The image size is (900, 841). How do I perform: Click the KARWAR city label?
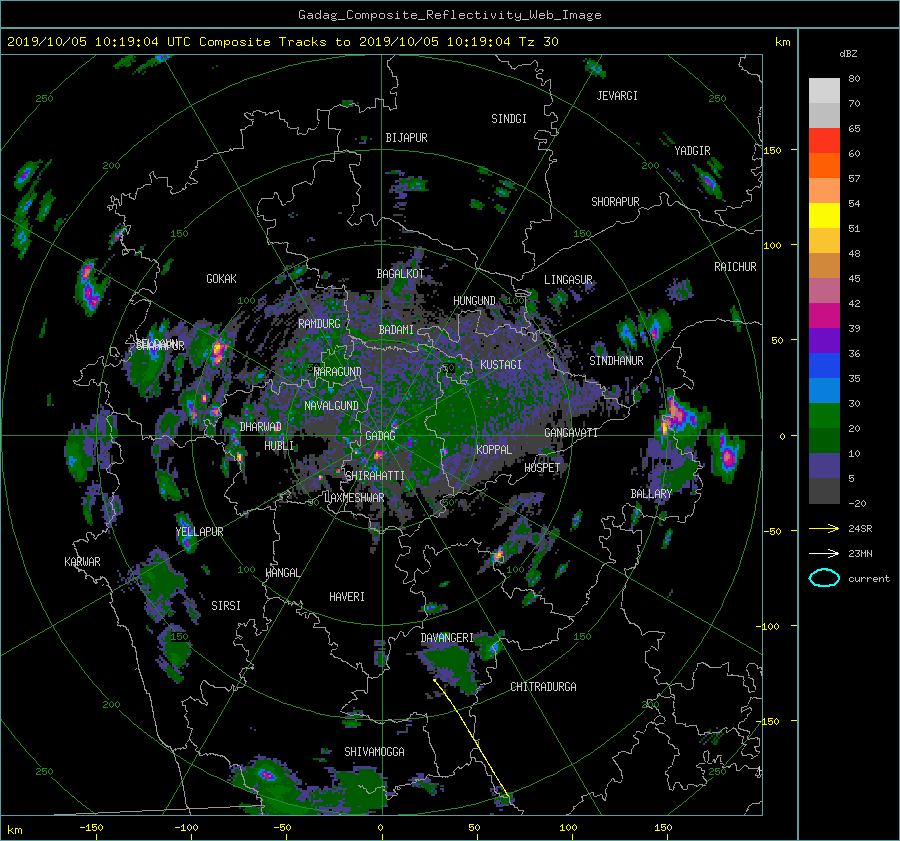coord(82,562)
